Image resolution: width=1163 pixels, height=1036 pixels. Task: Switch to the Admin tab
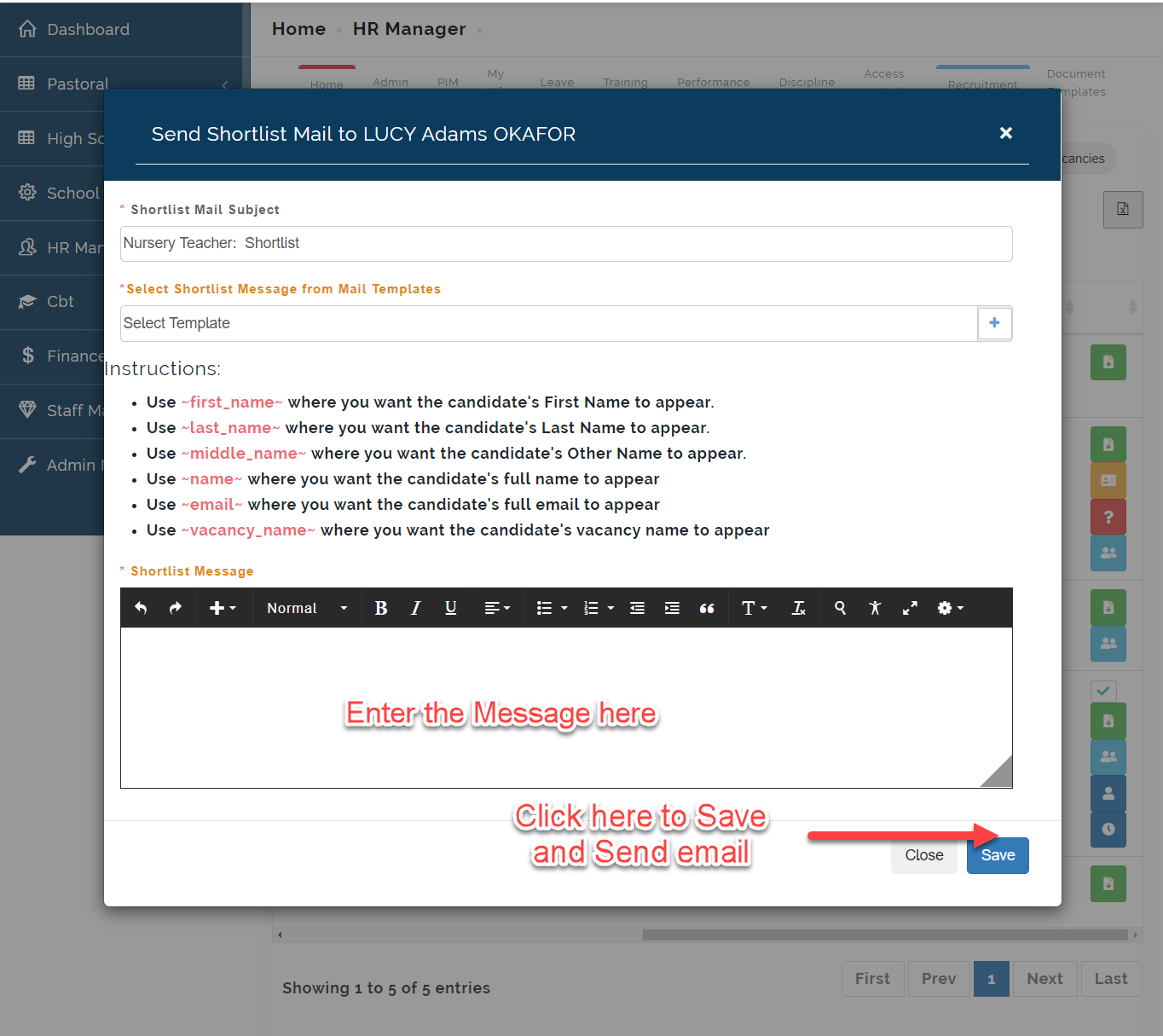[391, 82]
